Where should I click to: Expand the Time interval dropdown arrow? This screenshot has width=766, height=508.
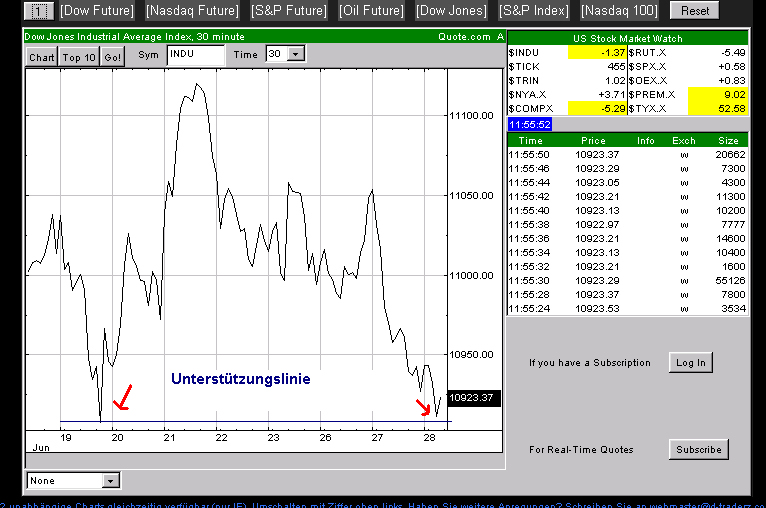[296, 54]
